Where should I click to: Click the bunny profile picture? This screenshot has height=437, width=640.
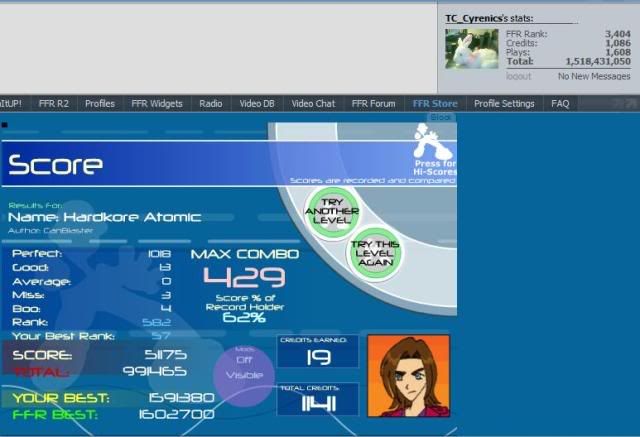point(471,48)
